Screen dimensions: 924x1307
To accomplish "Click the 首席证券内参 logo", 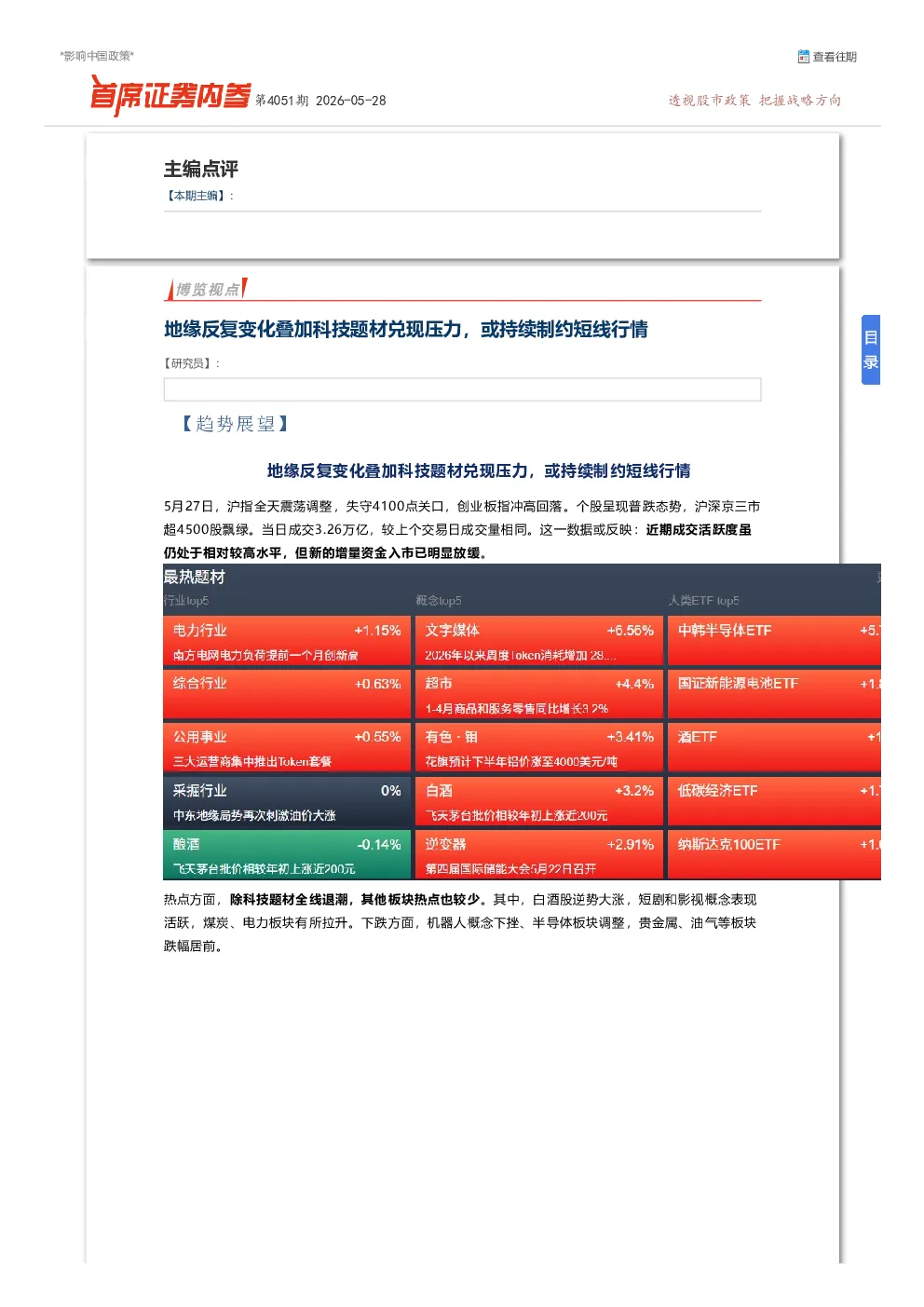I will (170, 96).
